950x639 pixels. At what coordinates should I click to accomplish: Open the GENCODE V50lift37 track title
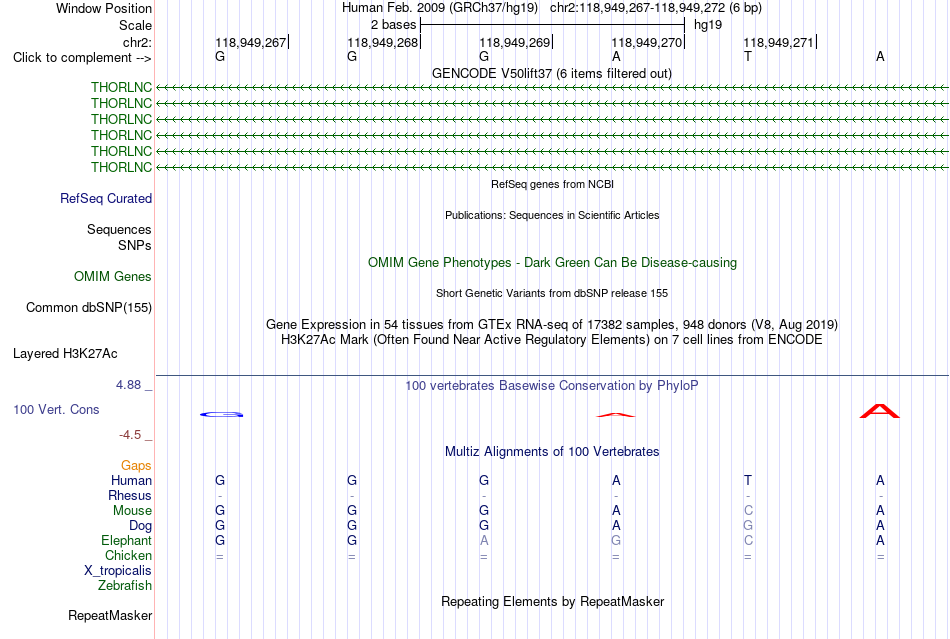551,73
